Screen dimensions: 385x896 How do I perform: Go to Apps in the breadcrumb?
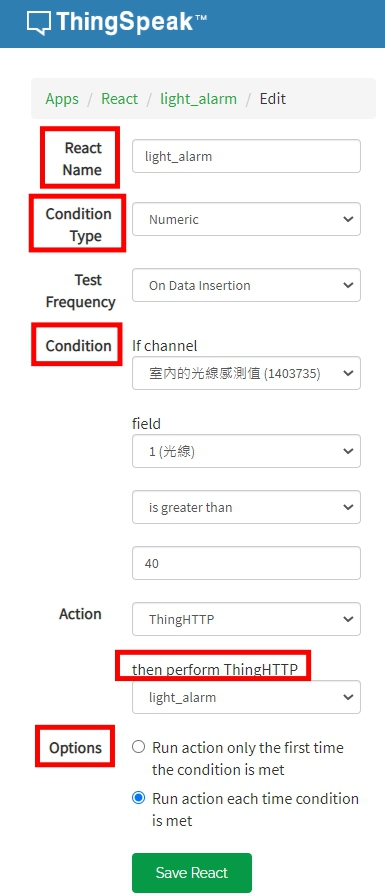[62, 99]
